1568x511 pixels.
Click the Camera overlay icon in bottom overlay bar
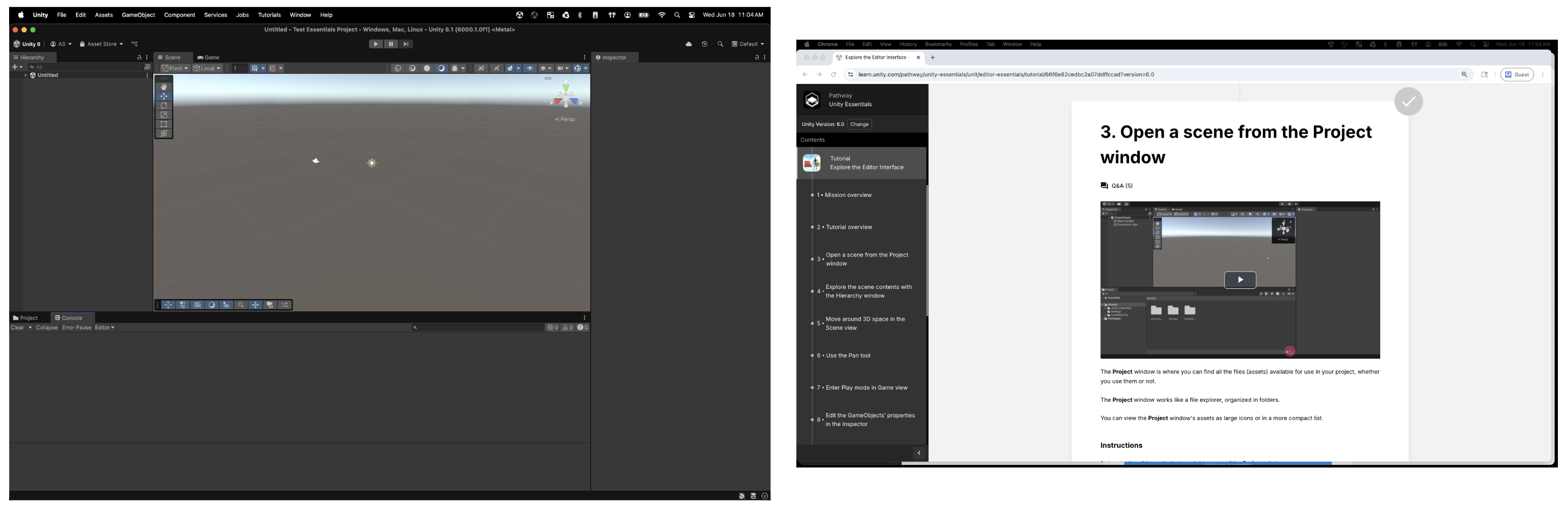(270, 305)
